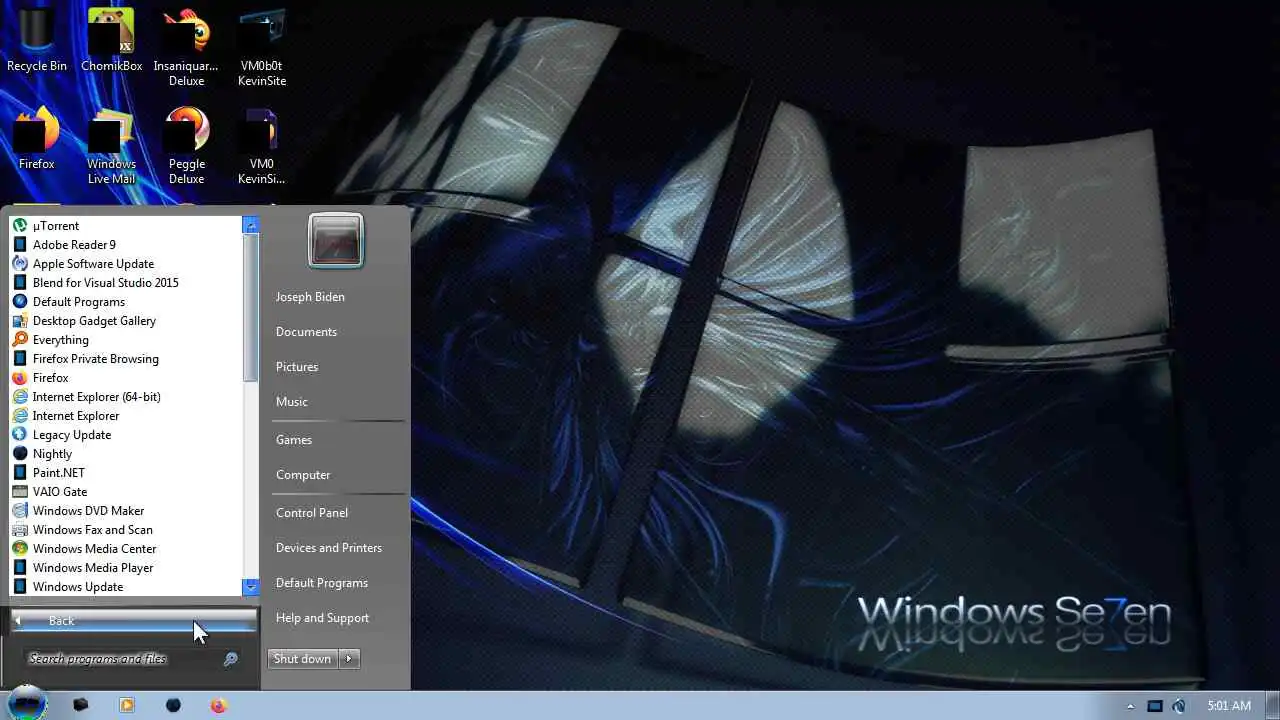This screenshot has width=1280, height=720.
Task: Show hidden tray icons arrow
Action: point(1130,706)
